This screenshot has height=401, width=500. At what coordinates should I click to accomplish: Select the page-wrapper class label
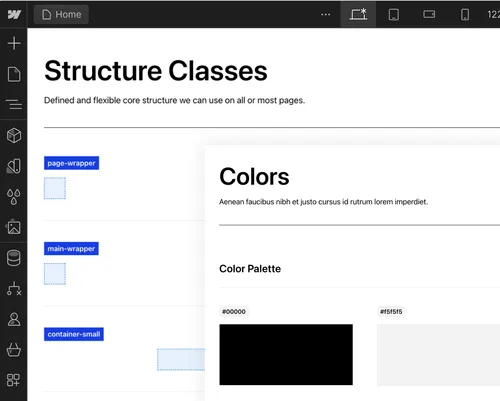click(x=71, y=163)
